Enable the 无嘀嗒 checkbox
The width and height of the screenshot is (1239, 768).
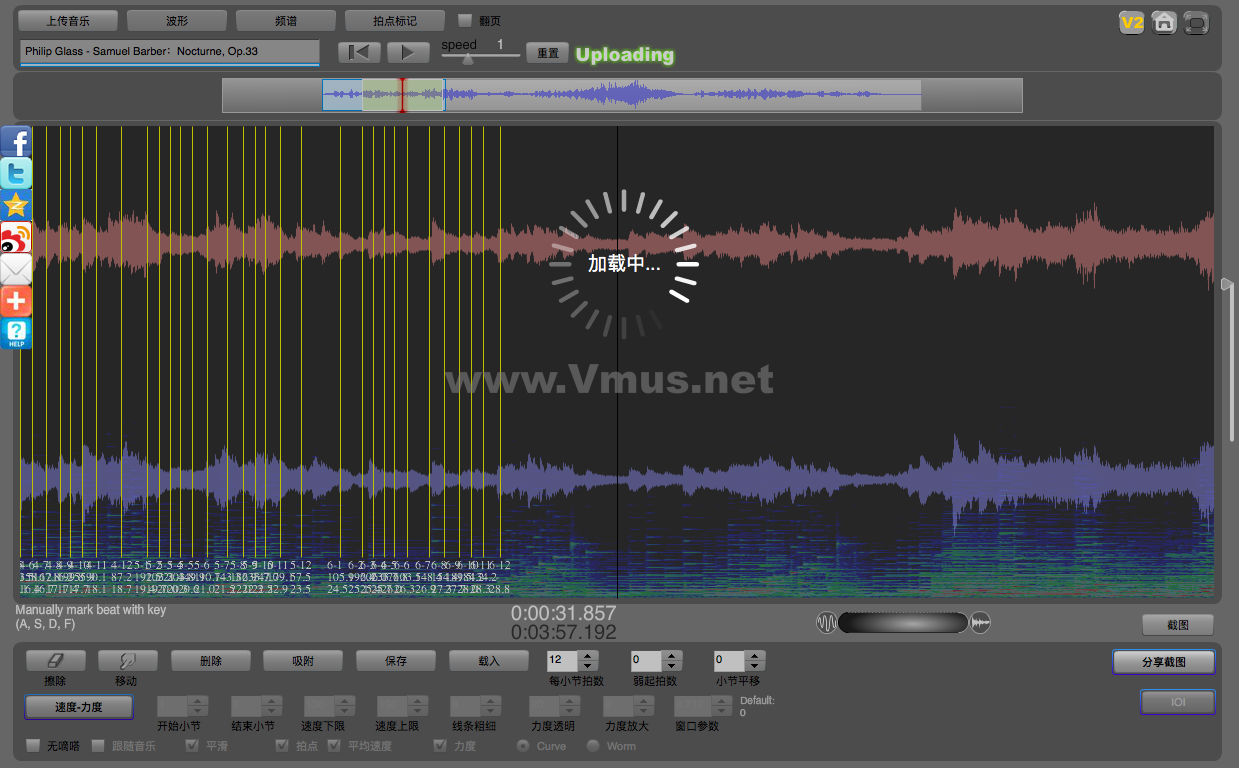pyautogui.click(x=33, y=746)
